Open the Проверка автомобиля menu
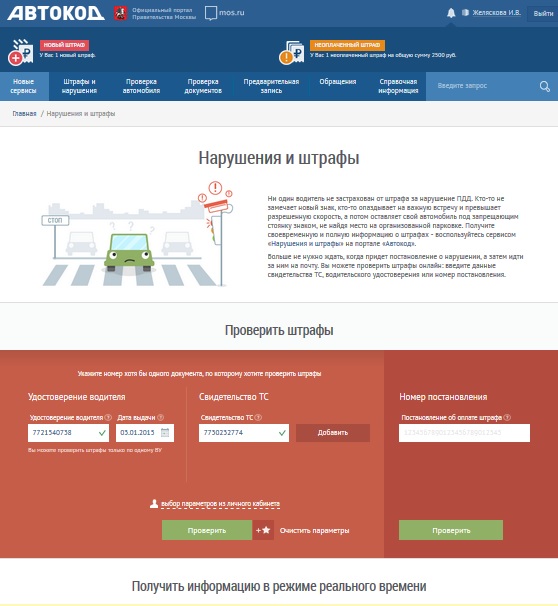The image size is (558, 606). tap(141, 86)
